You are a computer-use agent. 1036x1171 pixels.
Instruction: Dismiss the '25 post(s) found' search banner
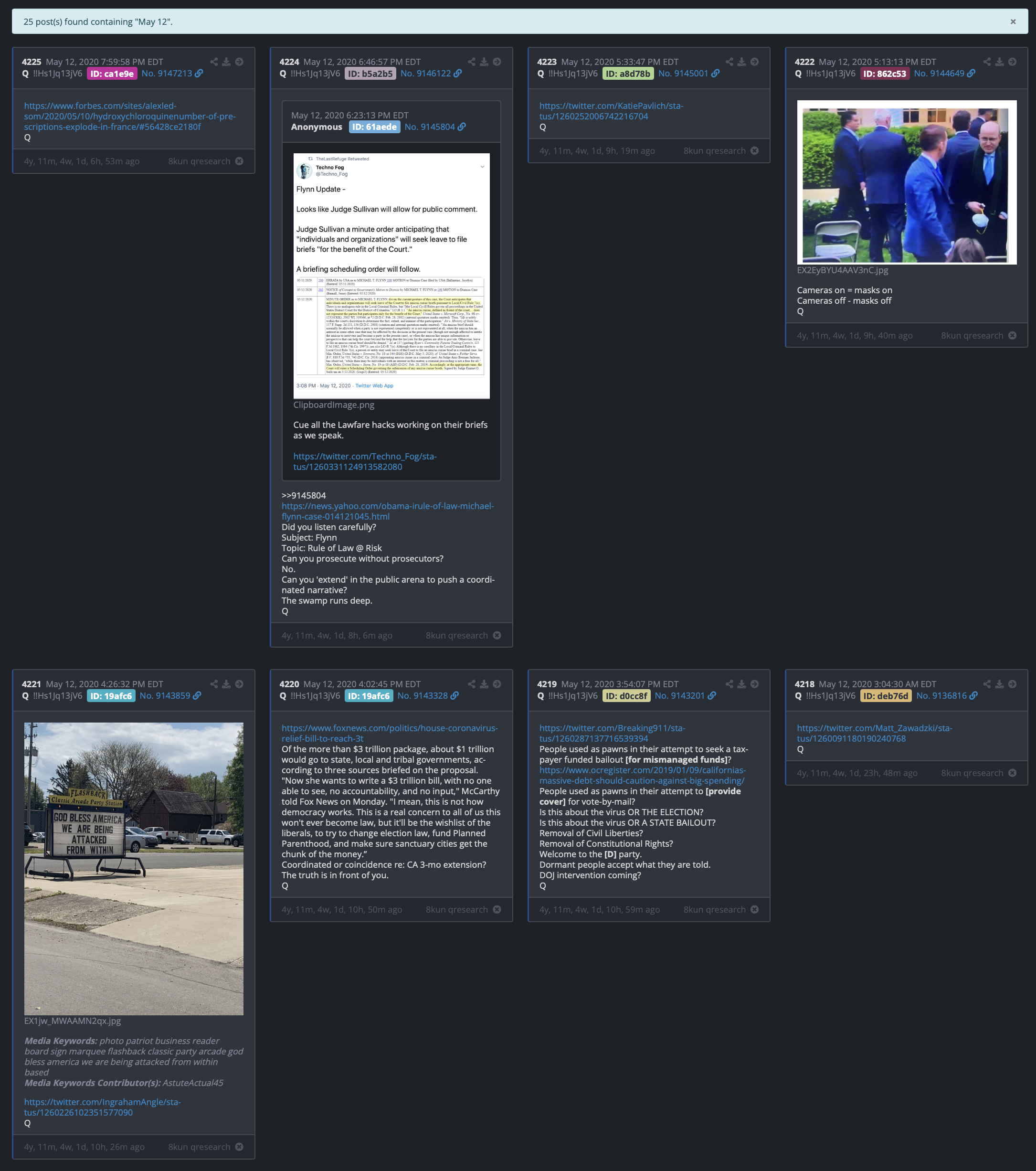pos(1013,22)
